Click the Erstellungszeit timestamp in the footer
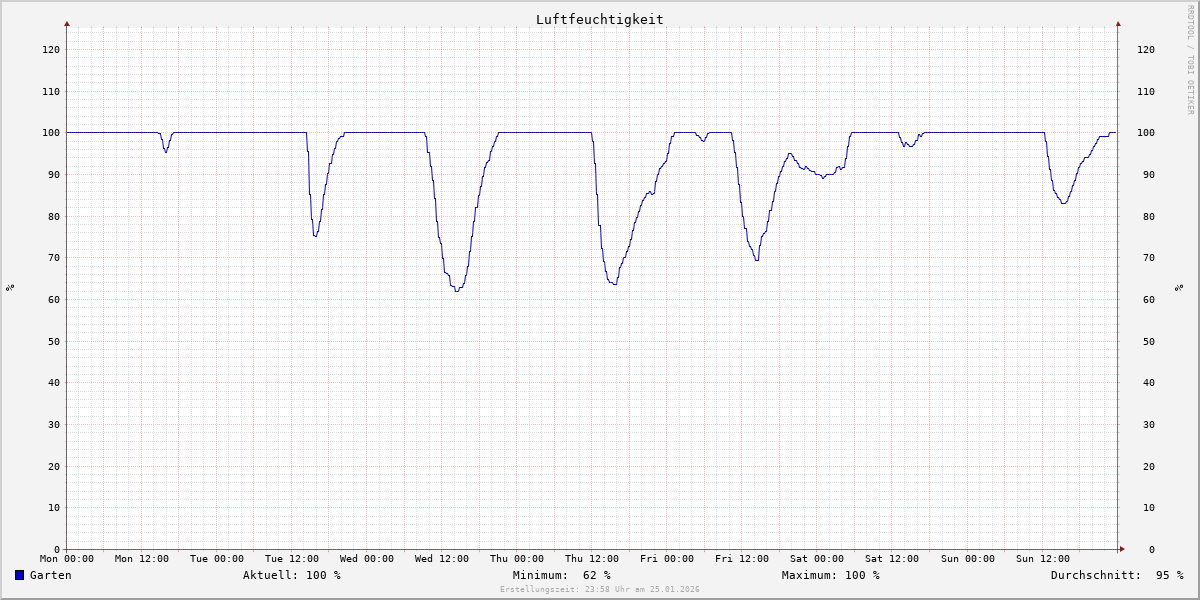 pyautogui.click(x=599, y=590)
